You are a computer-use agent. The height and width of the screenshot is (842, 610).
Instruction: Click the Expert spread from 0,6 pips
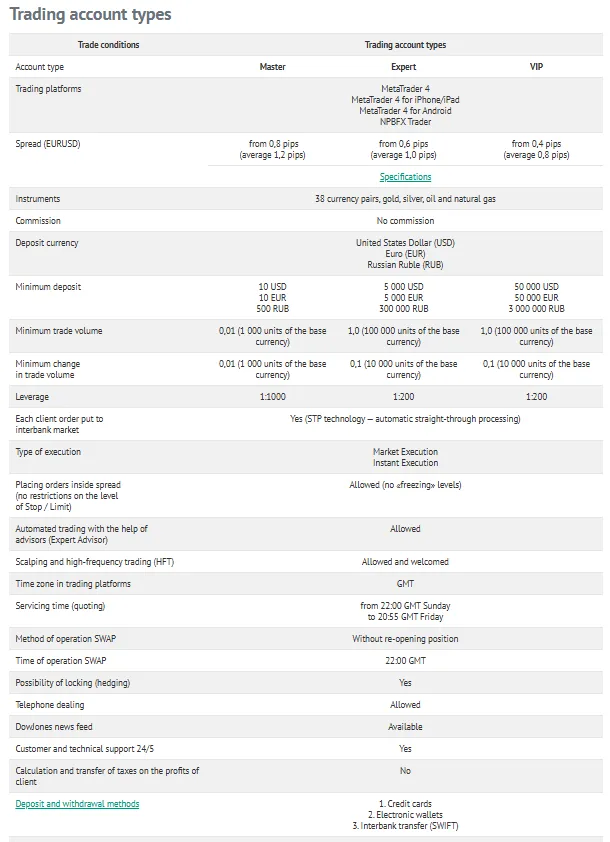(x=404, y=144)
